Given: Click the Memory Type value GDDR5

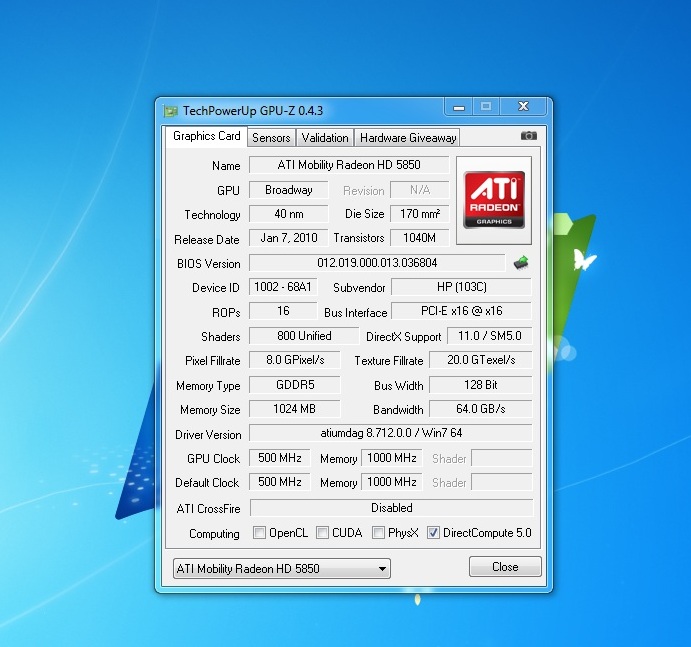Looking at the screenshot, I should pyautogui.click(x=295, y=385).
